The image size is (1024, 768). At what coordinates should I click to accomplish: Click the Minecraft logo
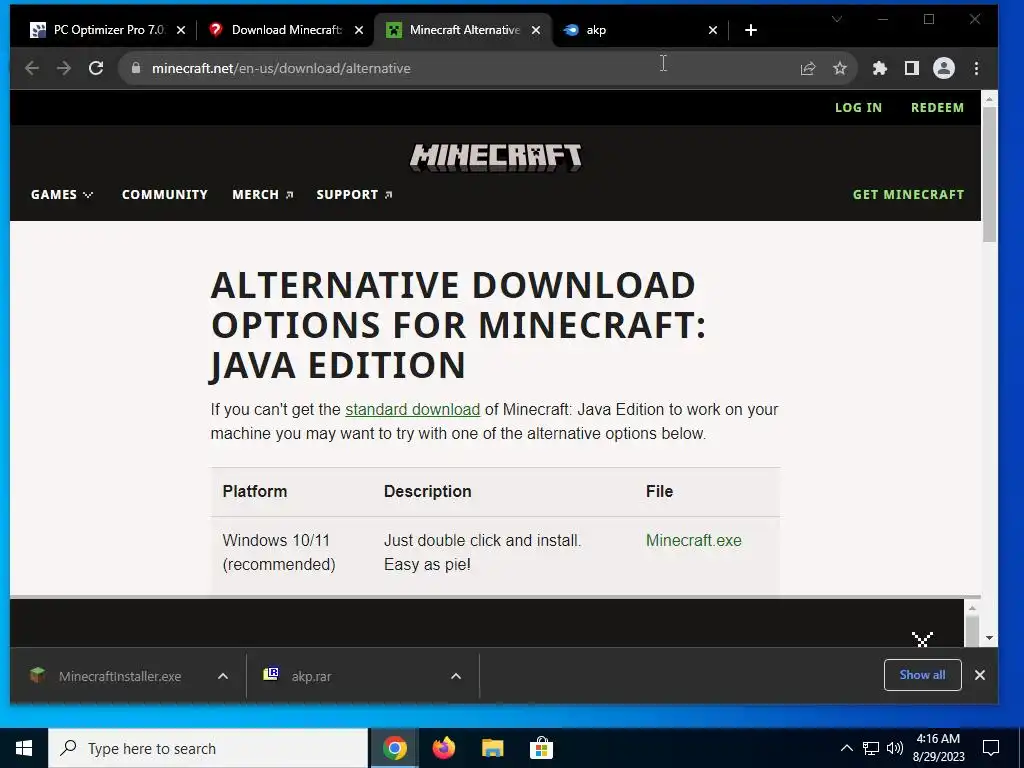coord(496,157)
